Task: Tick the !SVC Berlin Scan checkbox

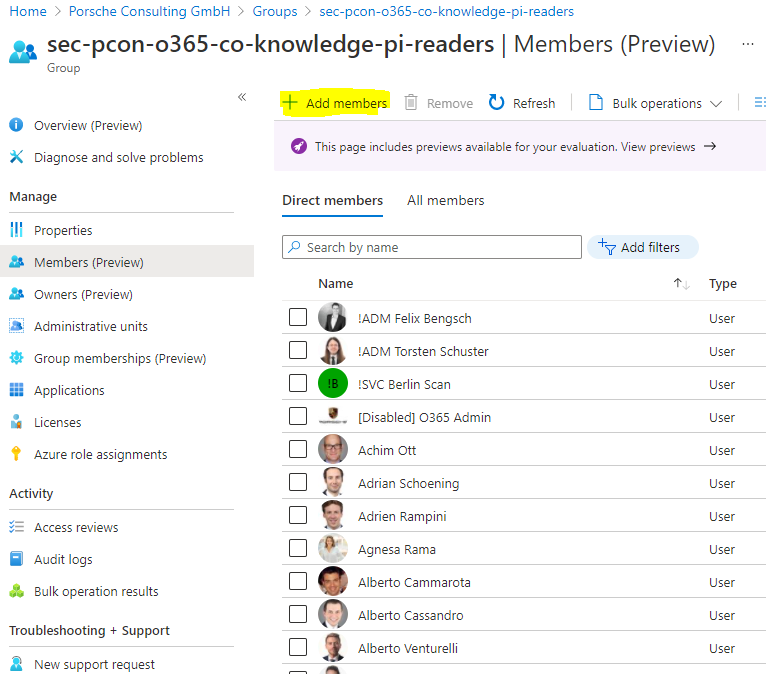Action: (x=298, y=383)
